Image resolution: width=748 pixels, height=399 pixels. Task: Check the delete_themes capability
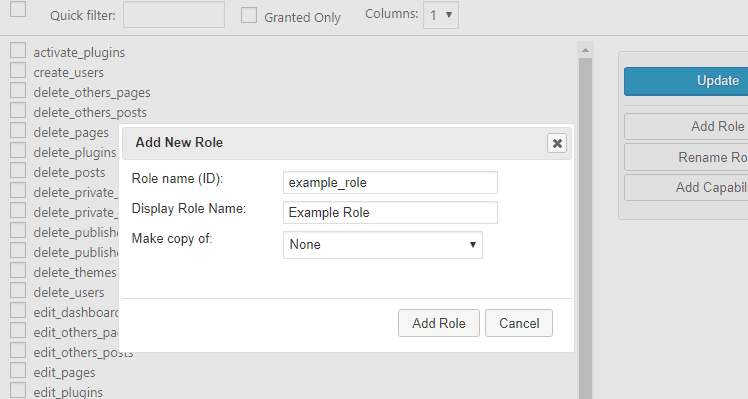pos(18,270)
